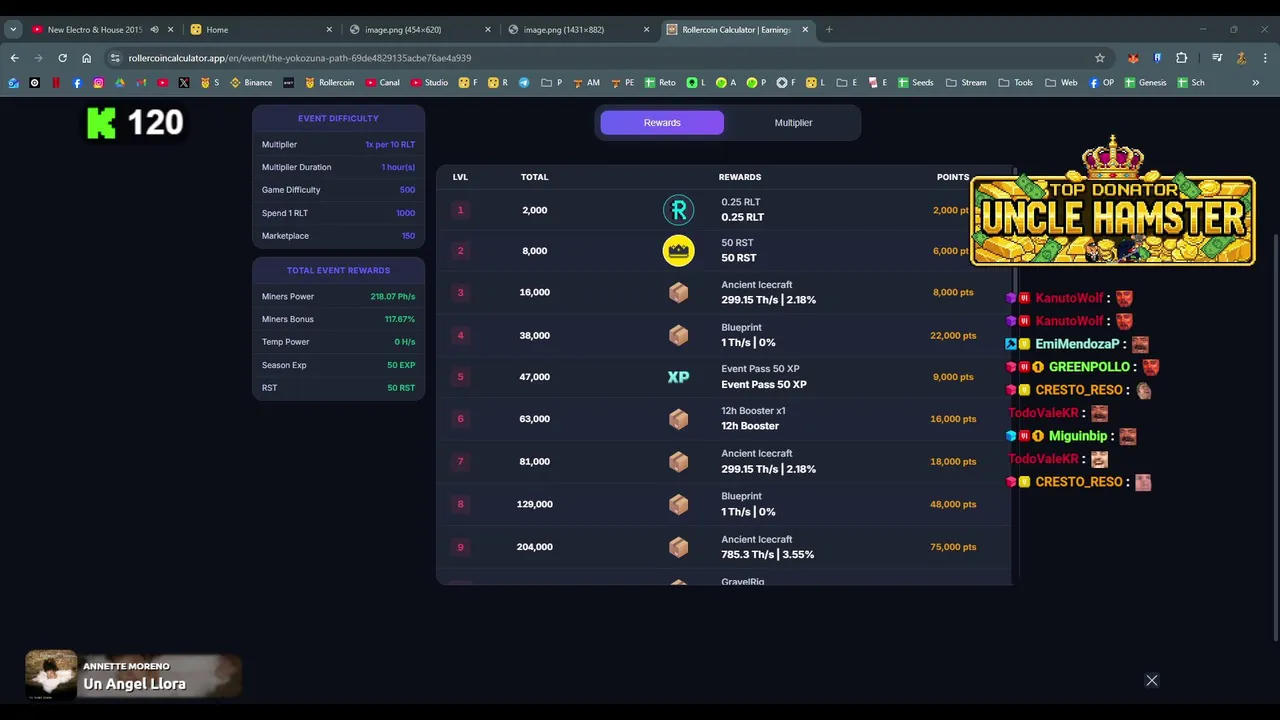Expand the P bookmarks folder
The height and width of the screenshot is (720, 1280).
(x=552, y=83)
